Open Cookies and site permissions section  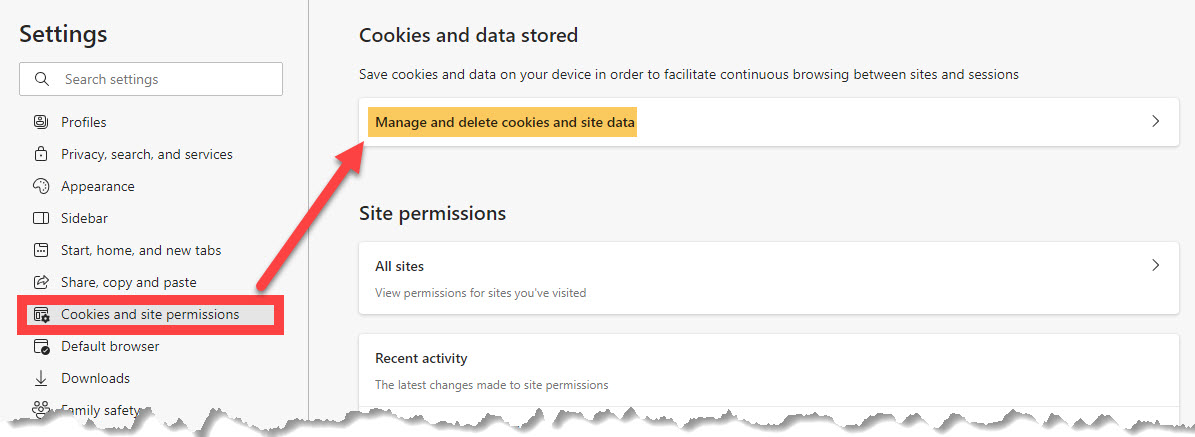[151, 314]
